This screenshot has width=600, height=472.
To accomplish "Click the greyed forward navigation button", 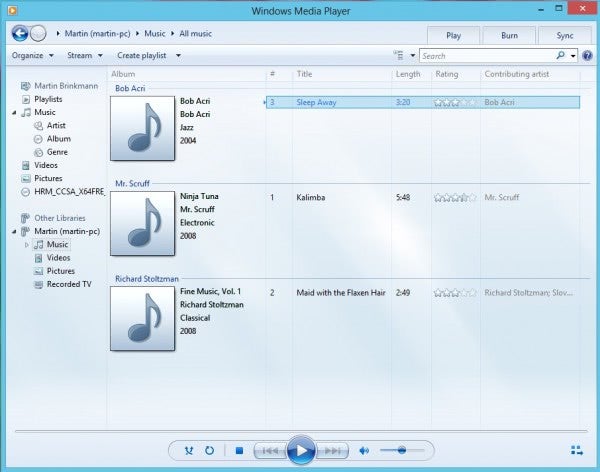I will pyautogui.click(x=38, y=34).
